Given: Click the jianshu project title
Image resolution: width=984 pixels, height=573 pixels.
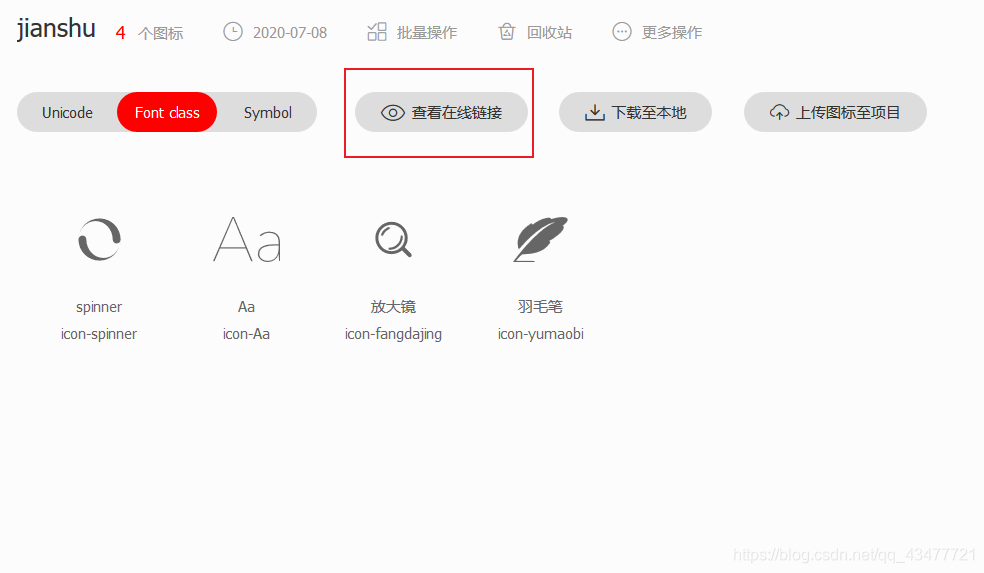Looking at the screenshot, I should 56,29.
